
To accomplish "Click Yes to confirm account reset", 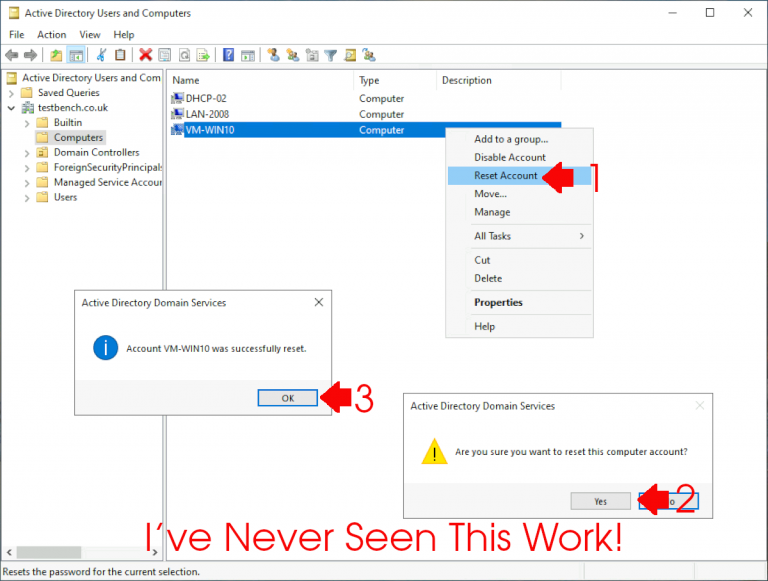I will coord(600,501).
